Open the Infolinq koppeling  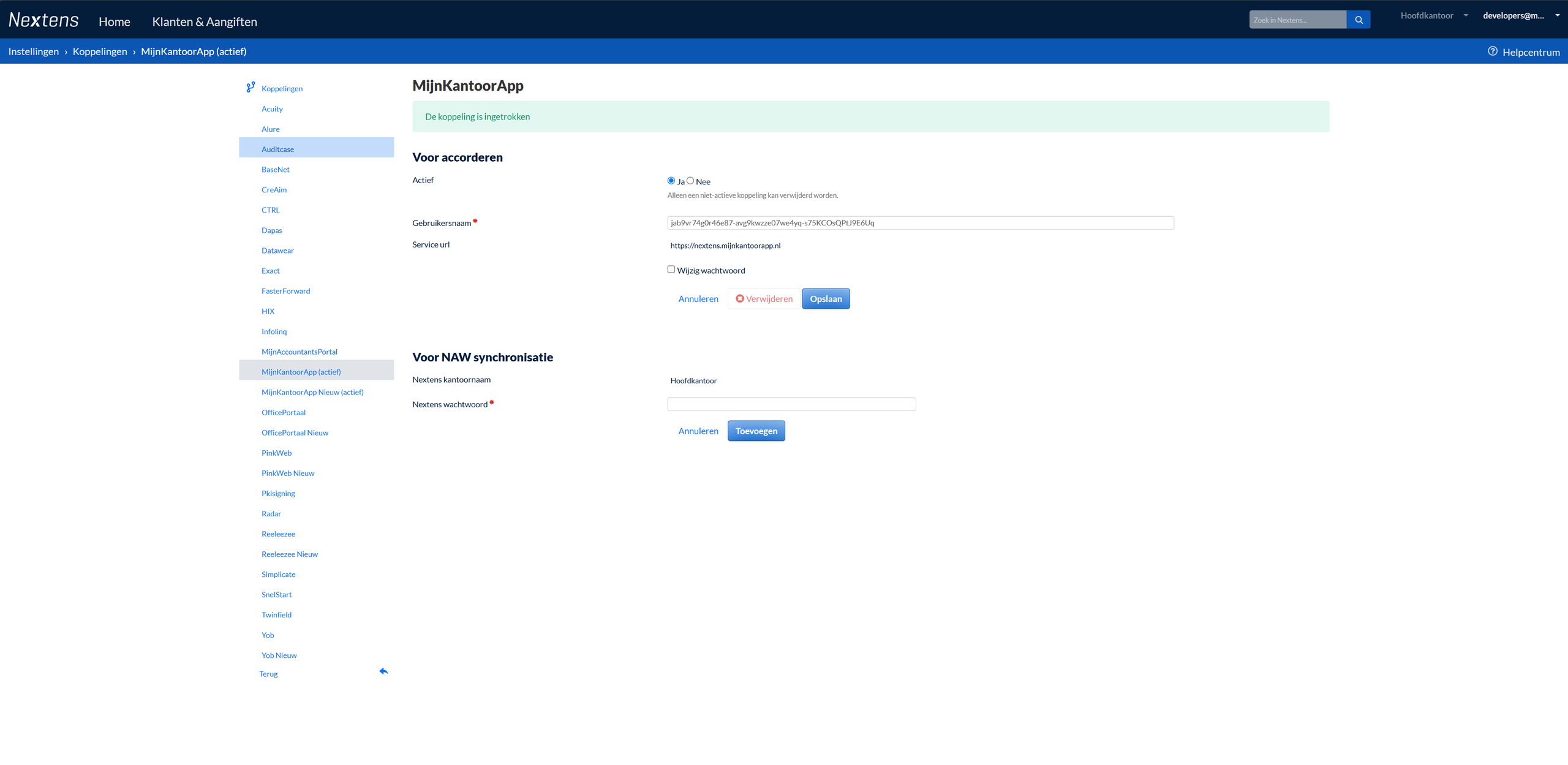pyautogui.click(x=274, y=331)
